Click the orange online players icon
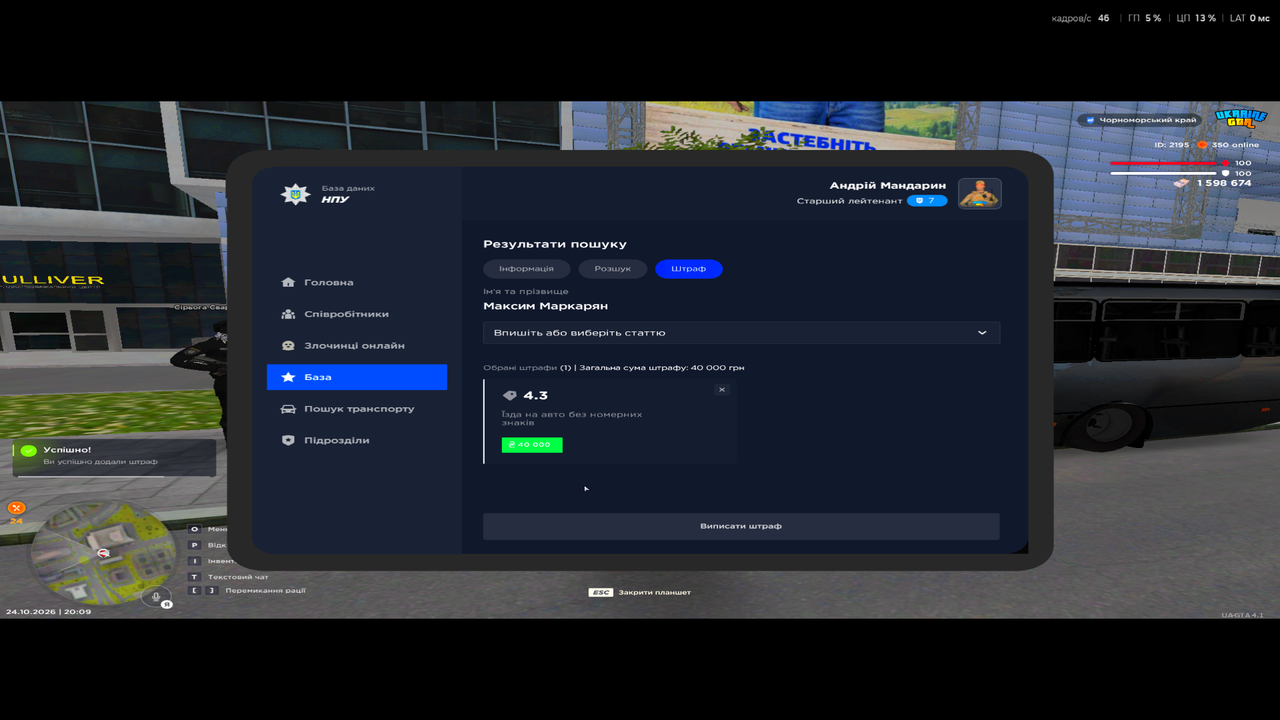This screenshot has width=1280, height=720. tap(1203, 145)
